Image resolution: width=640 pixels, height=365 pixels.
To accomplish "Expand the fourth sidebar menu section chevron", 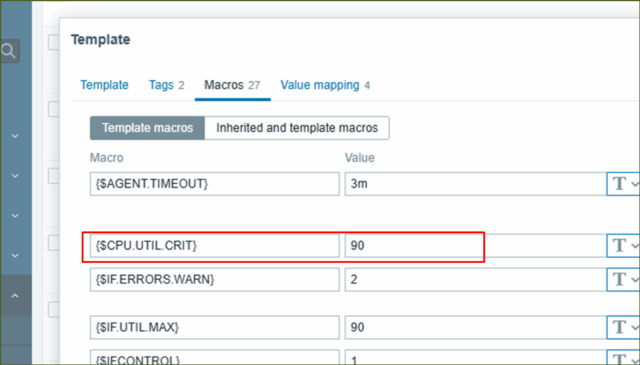I will [x=15, y=256].
